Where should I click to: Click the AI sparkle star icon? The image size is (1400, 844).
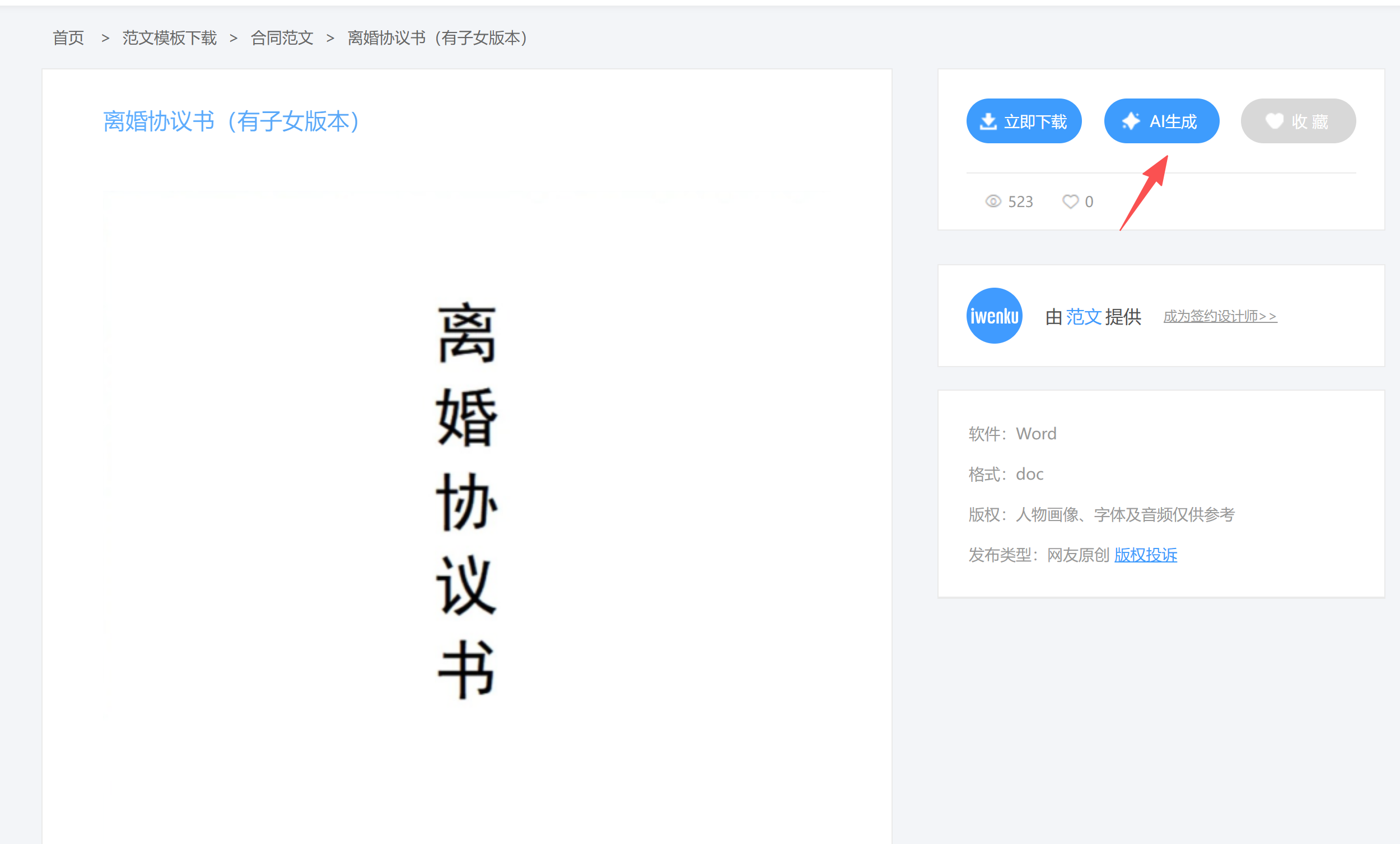pyautogui.click(x=1131, y=121)
